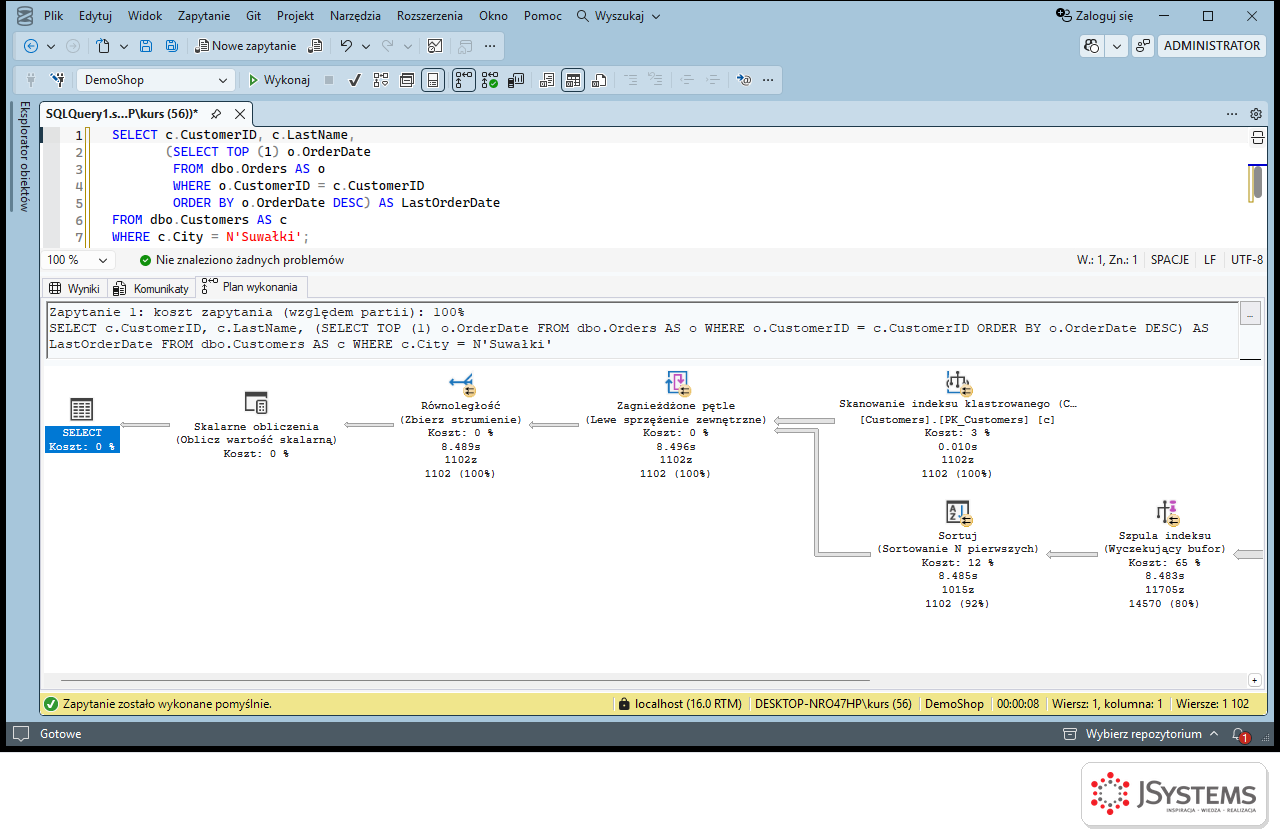Click the Save file floppy icon

tap(146, 46)
